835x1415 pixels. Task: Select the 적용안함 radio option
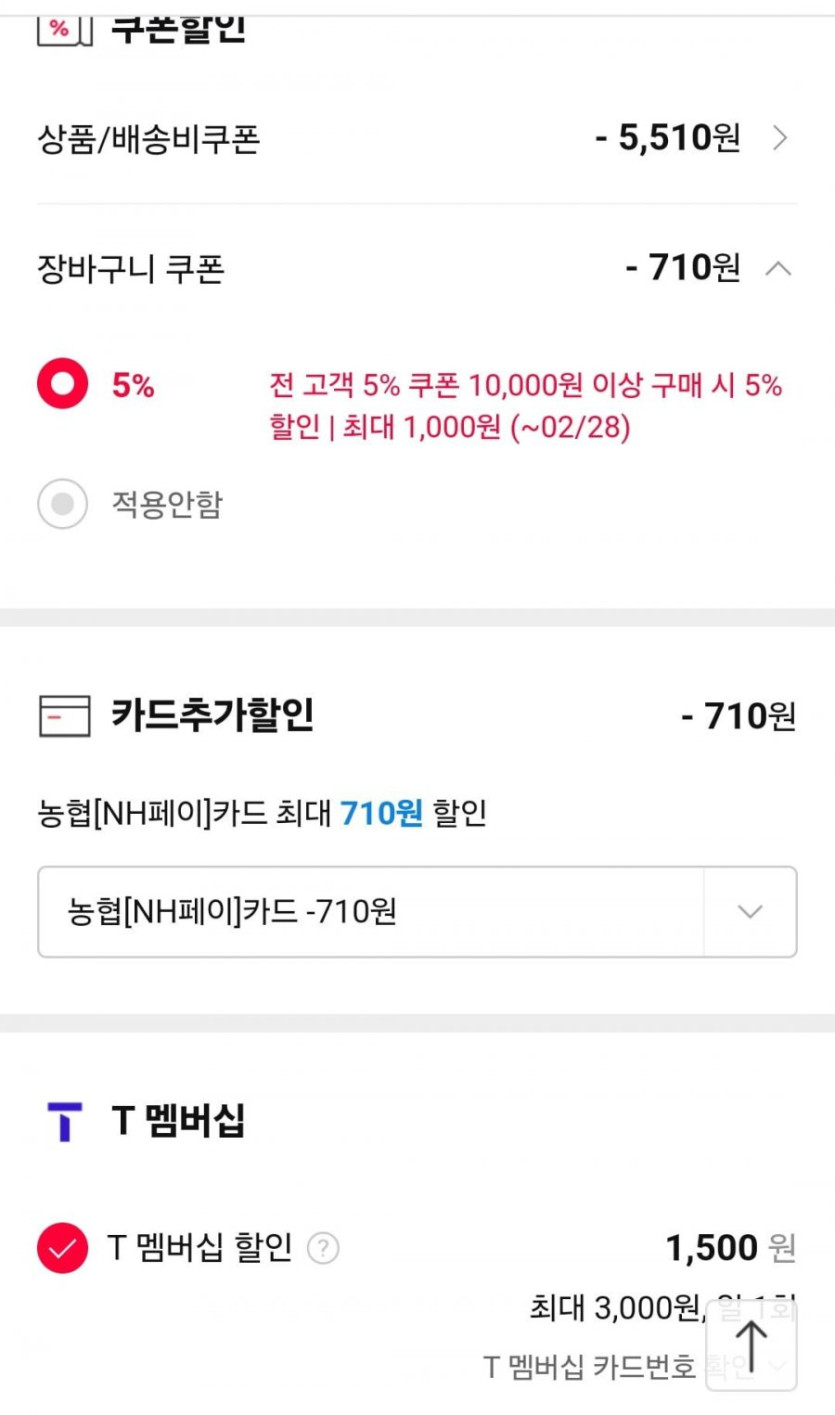63,505
